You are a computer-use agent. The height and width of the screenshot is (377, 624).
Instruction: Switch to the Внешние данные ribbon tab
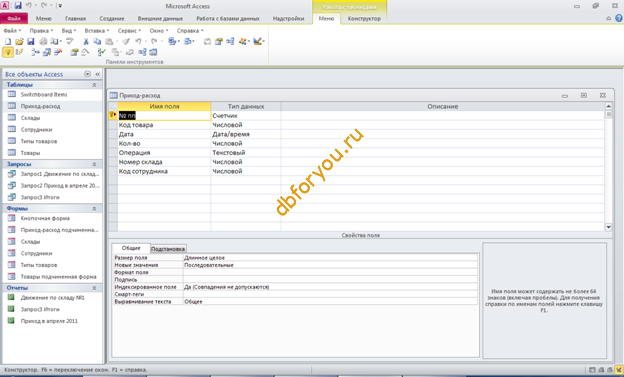[160, 18]
